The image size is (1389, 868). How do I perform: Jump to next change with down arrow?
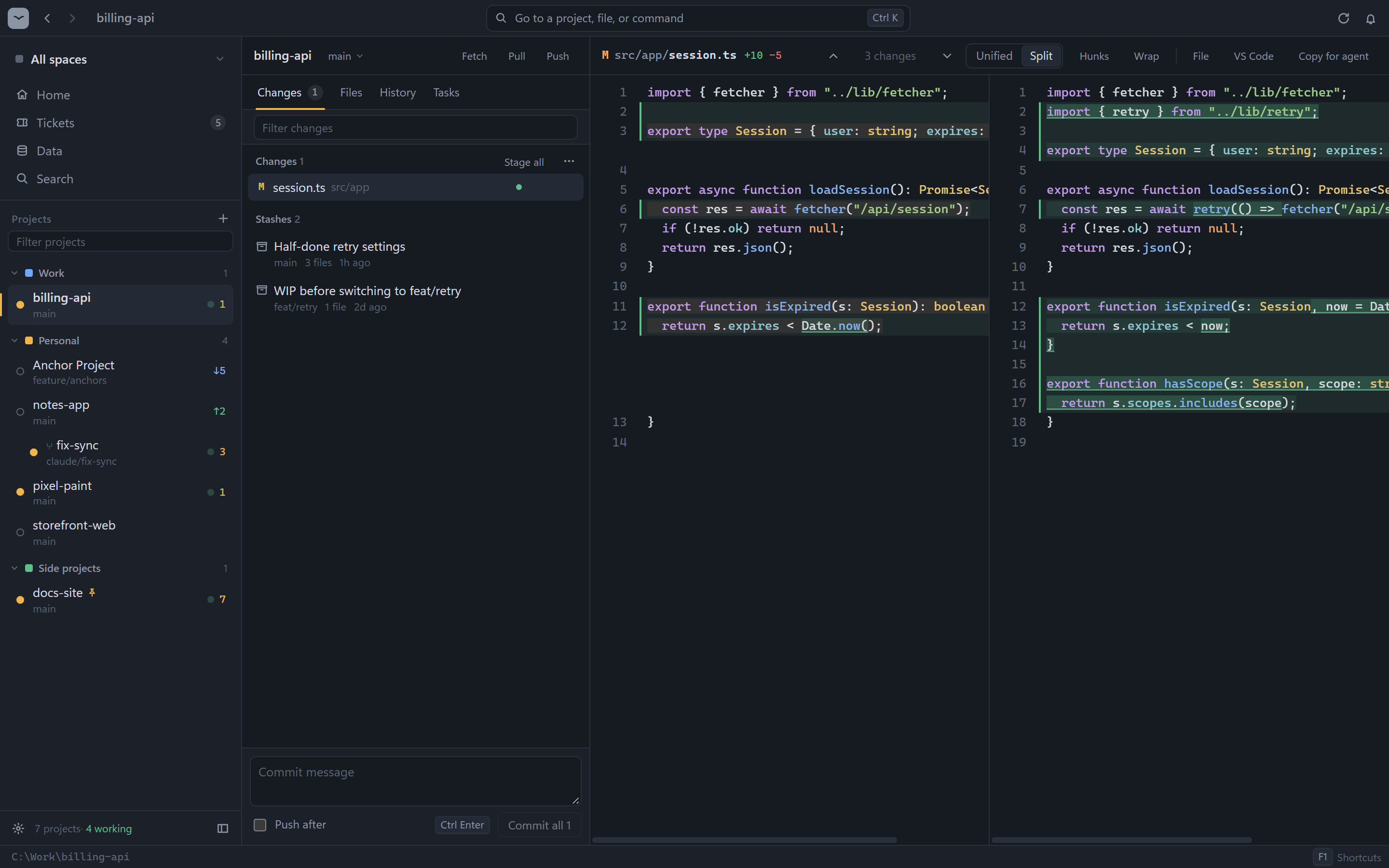[x=947, y=55]
